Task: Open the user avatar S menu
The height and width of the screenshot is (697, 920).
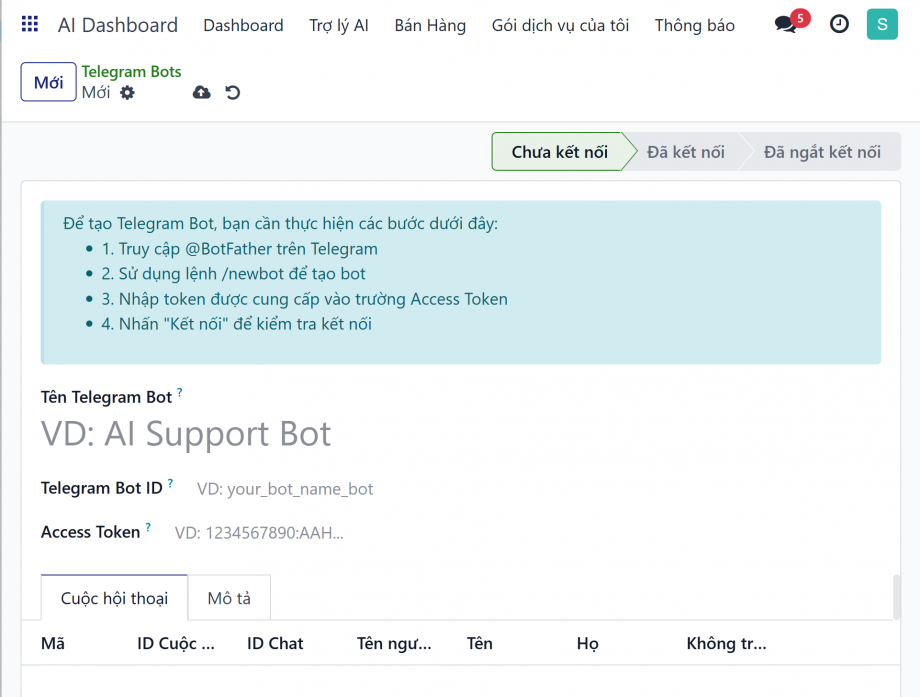Action: point(882,25)
